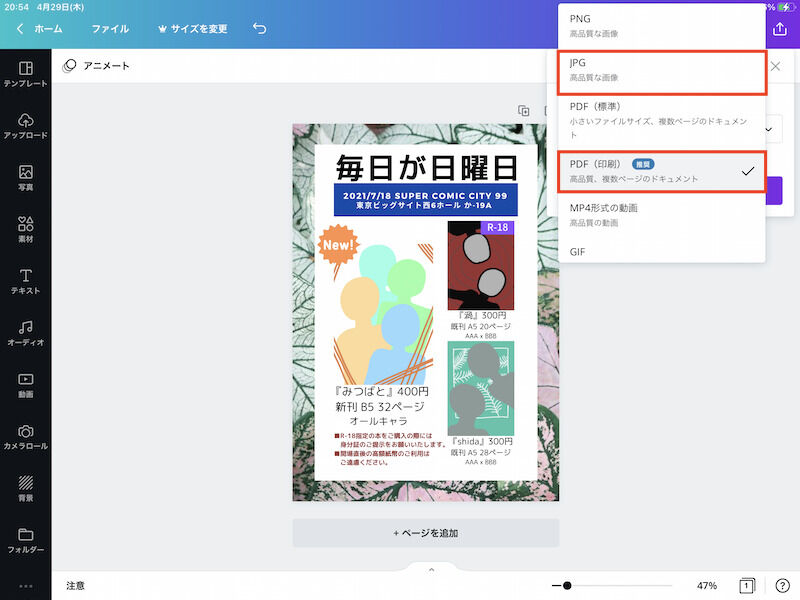Tap the undo arrow in top bar

260,29
